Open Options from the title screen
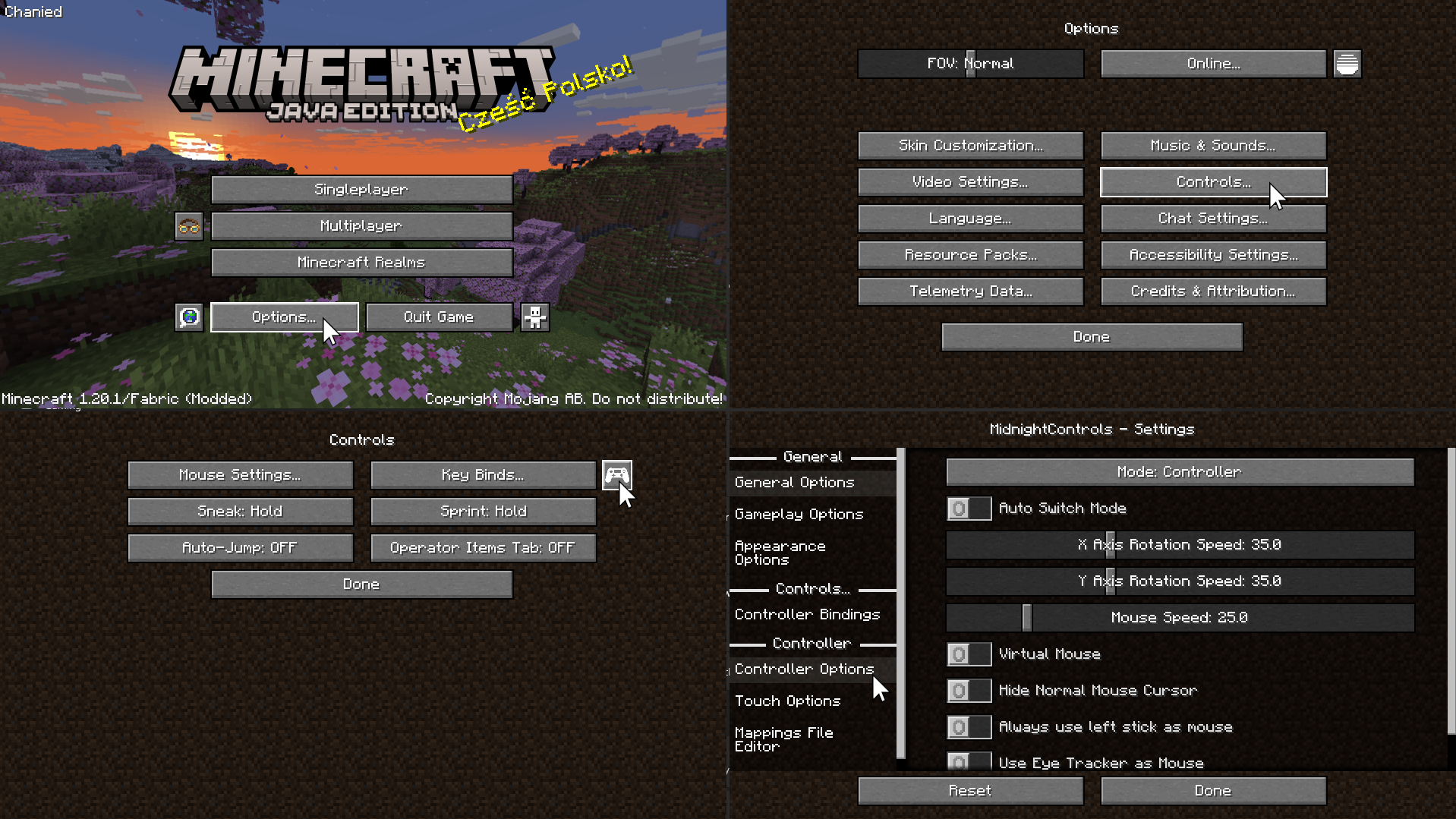This screenshot has width=1456, height=819. pyautogui.click(x=285, y=317)
